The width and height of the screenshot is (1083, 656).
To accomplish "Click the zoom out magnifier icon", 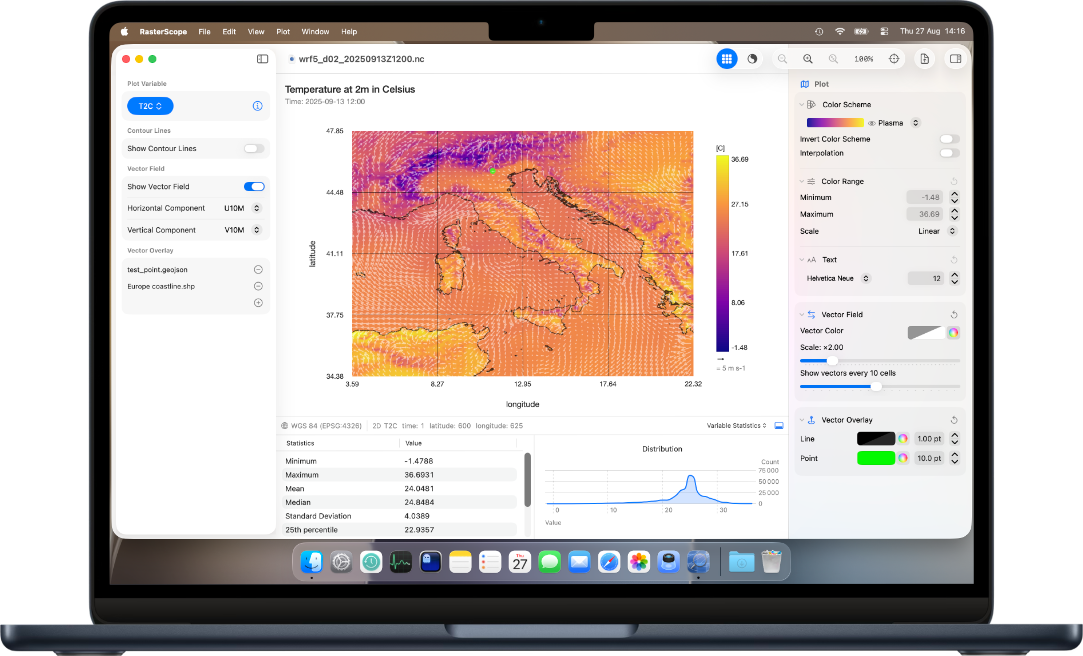I will [782, 59].
